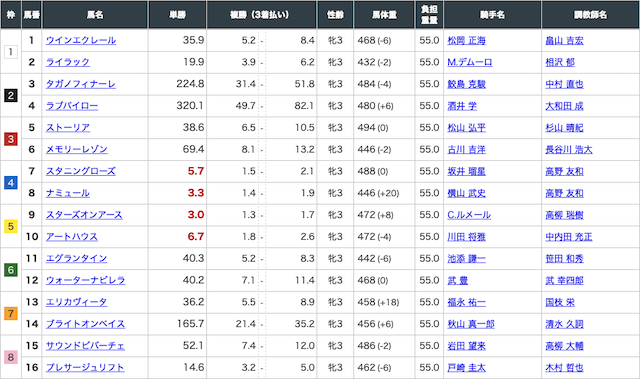Open jockey link 戸崎 圭太
The width and height of the screenshot is (640, 379).
[x=467, y=368]
